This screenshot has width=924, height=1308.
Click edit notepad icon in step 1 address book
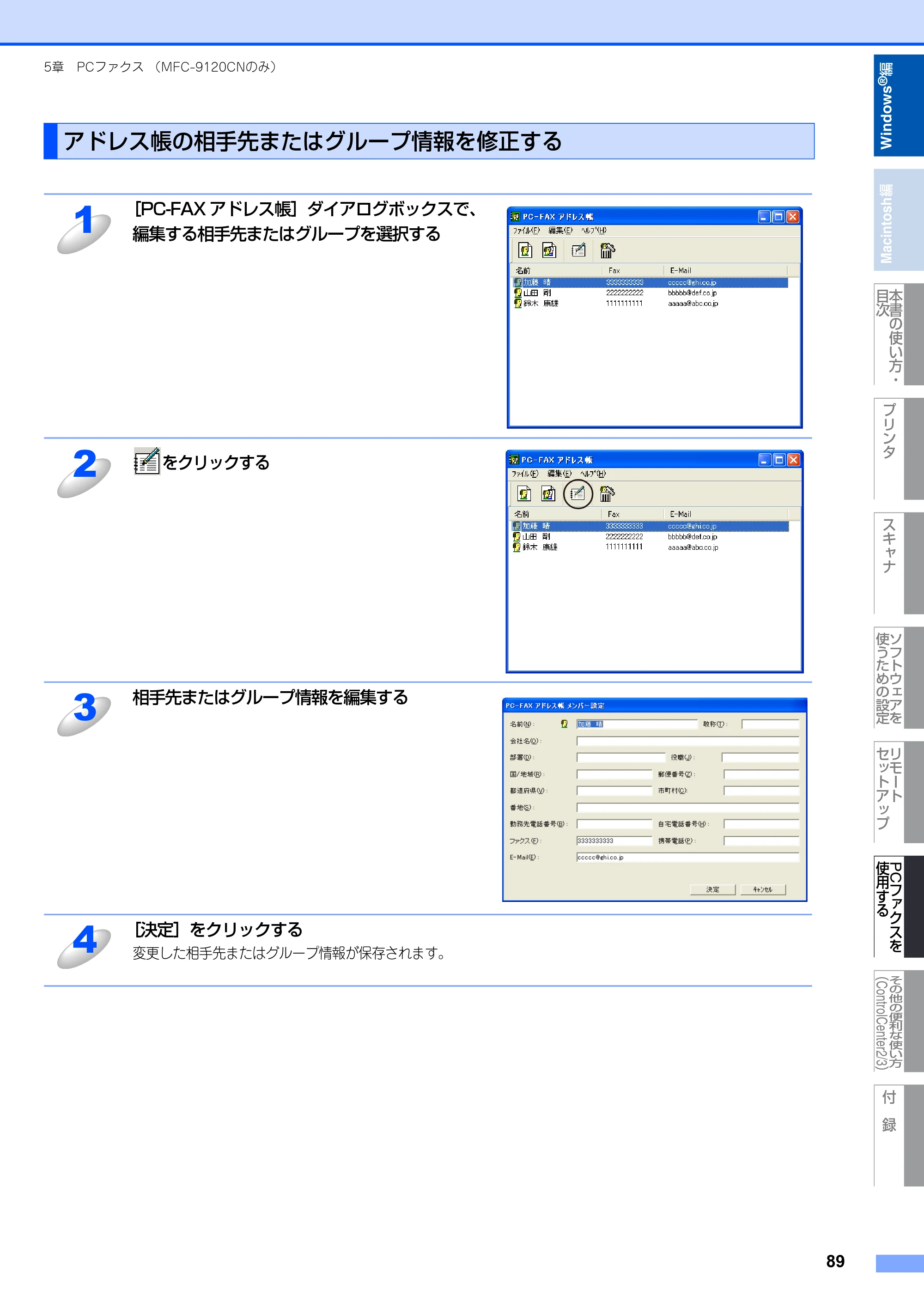pos(578,250)
